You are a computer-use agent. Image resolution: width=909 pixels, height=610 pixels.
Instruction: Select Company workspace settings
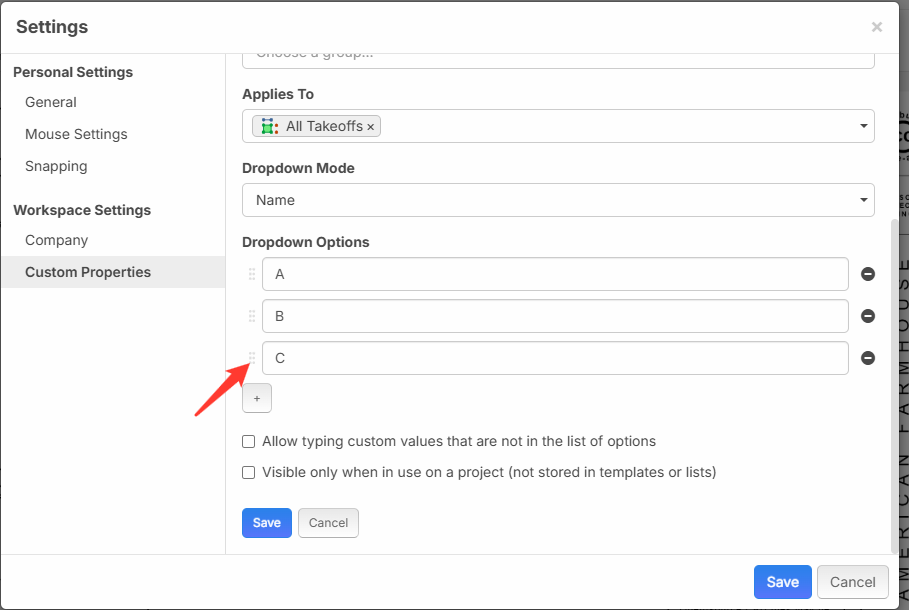point(57,240)
